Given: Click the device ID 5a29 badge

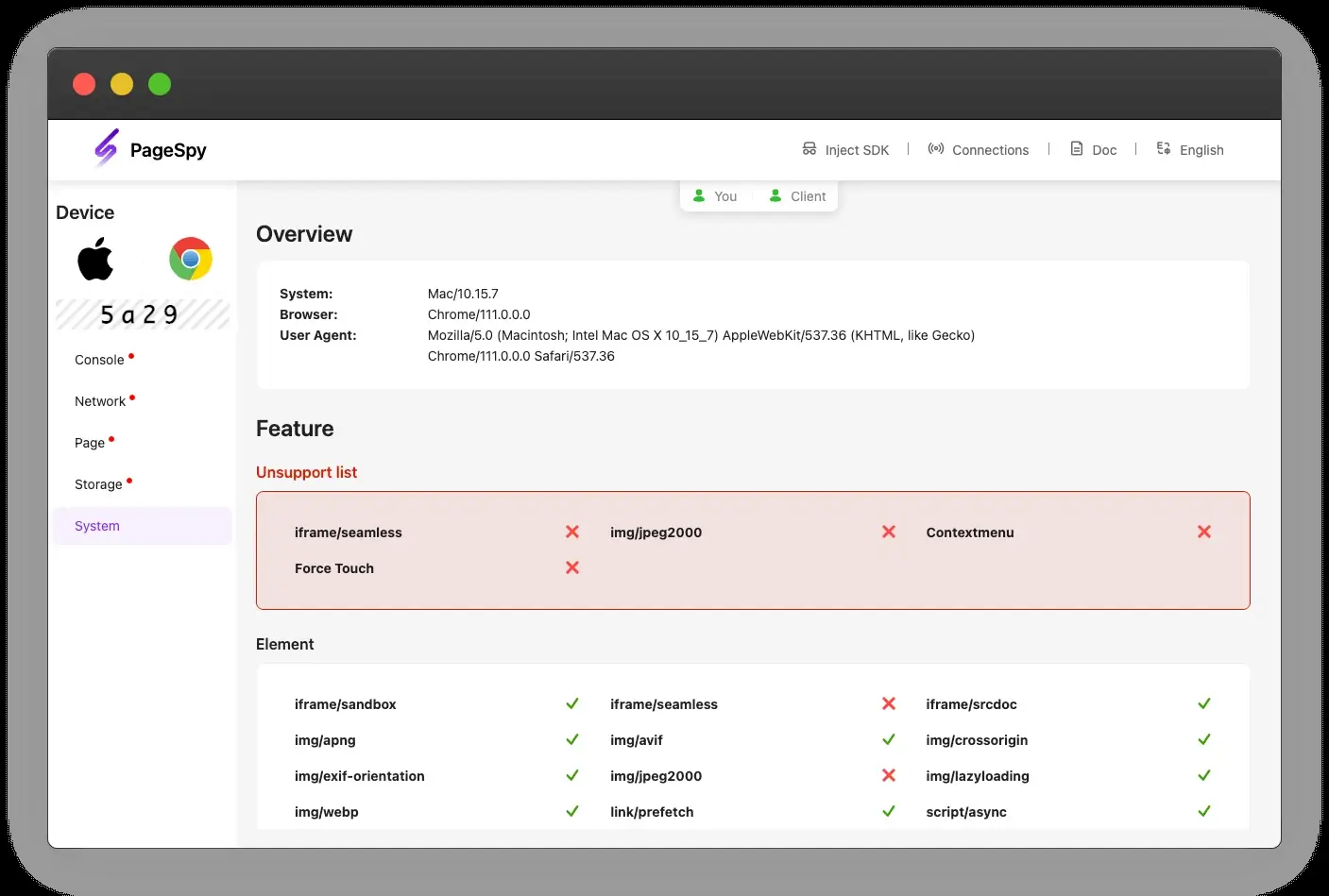Looking at the screenshot, I should point(142,314).
